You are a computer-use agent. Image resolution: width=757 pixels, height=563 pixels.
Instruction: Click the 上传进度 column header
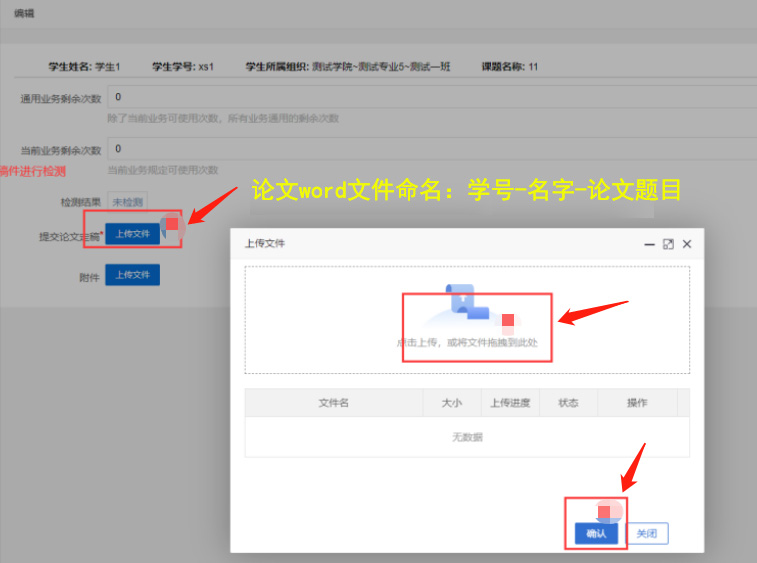click(510, 403)
